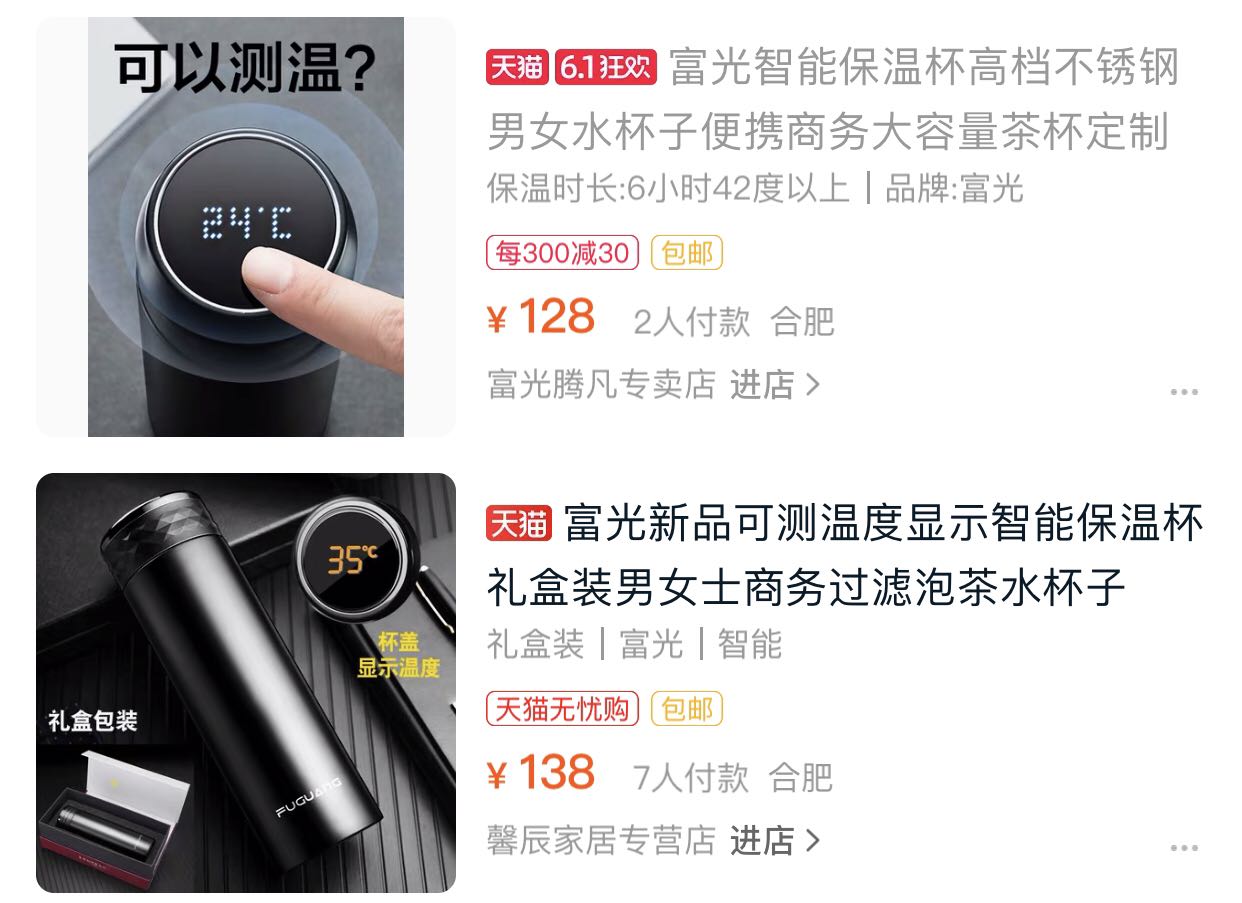Expand chevron after first 进店 link
The height and width of the screenshot is (903, 1242).
pyautogui.click(x=812, y=384)
